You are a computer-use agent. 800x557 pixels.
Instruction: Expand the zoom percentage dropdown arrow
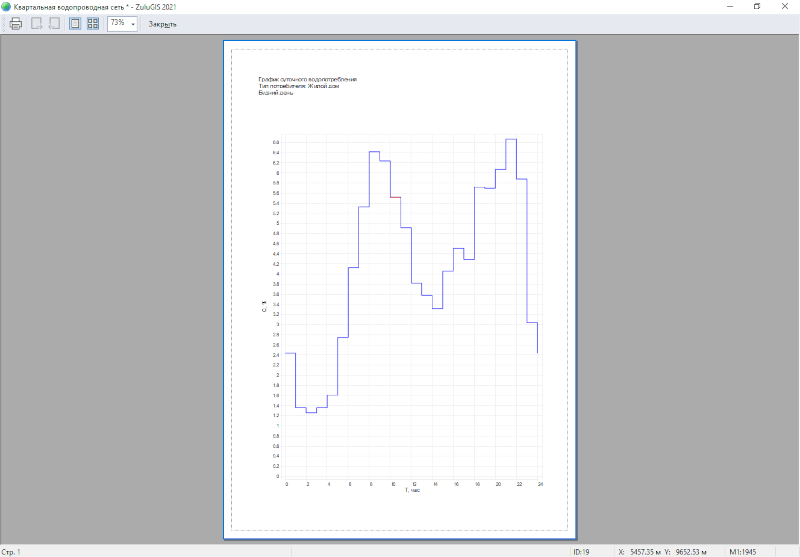click(x=133, y=23)
